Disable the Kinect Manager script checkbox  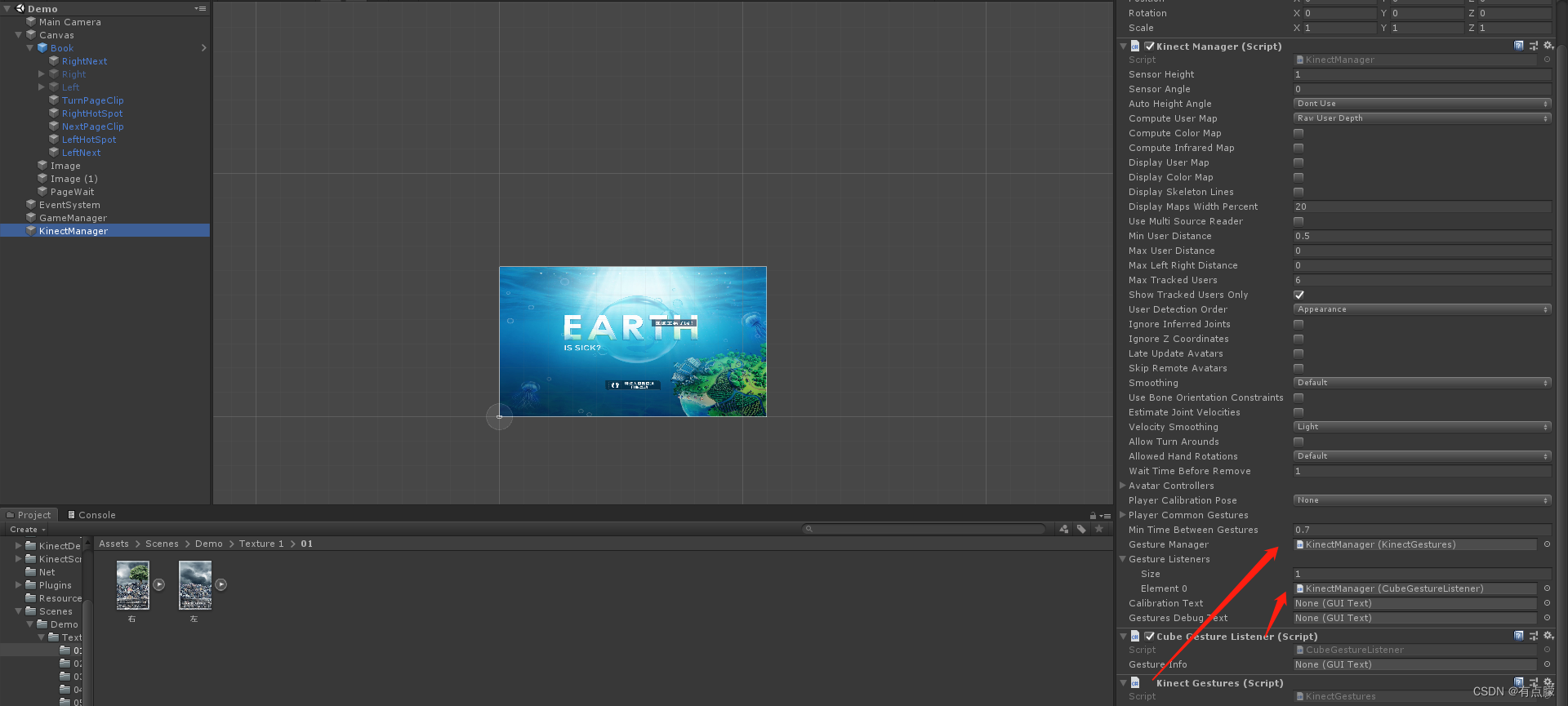1150,47
